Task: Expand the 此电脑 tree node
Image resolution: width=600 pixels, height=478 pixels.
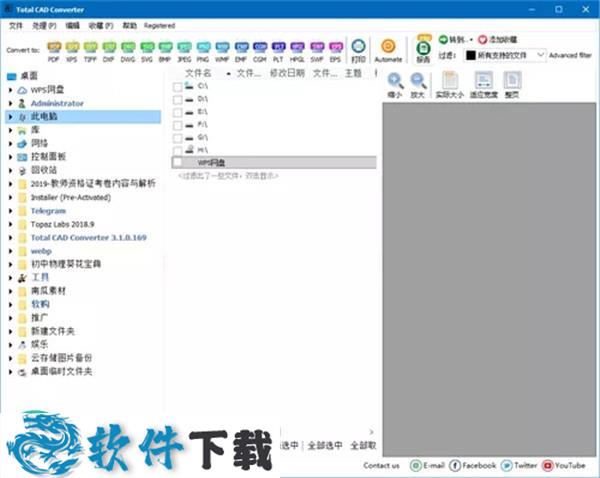Action: [11, 117]
